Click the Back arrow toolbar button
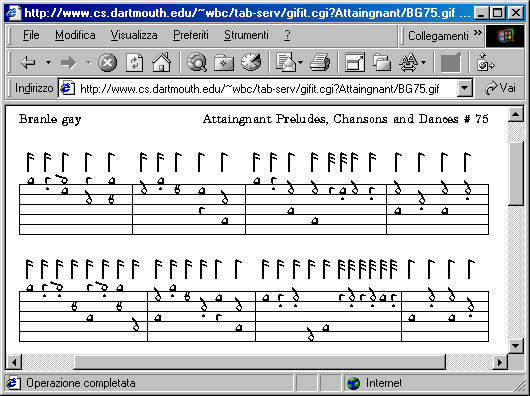The image size is (530, 396). [28, 63]
